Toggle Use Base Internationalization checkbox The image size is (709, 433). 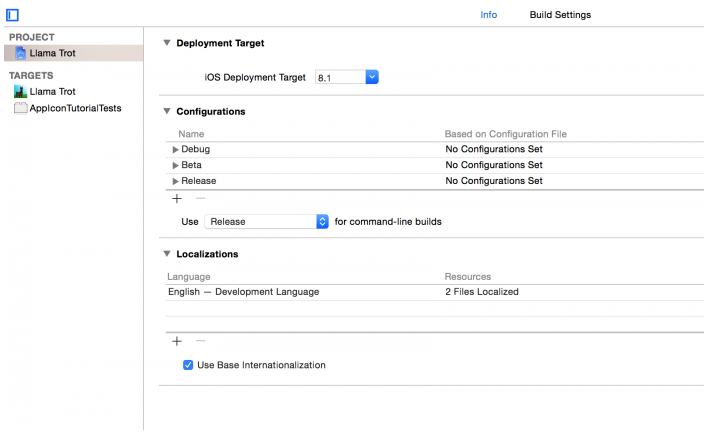tap(188, 365)
